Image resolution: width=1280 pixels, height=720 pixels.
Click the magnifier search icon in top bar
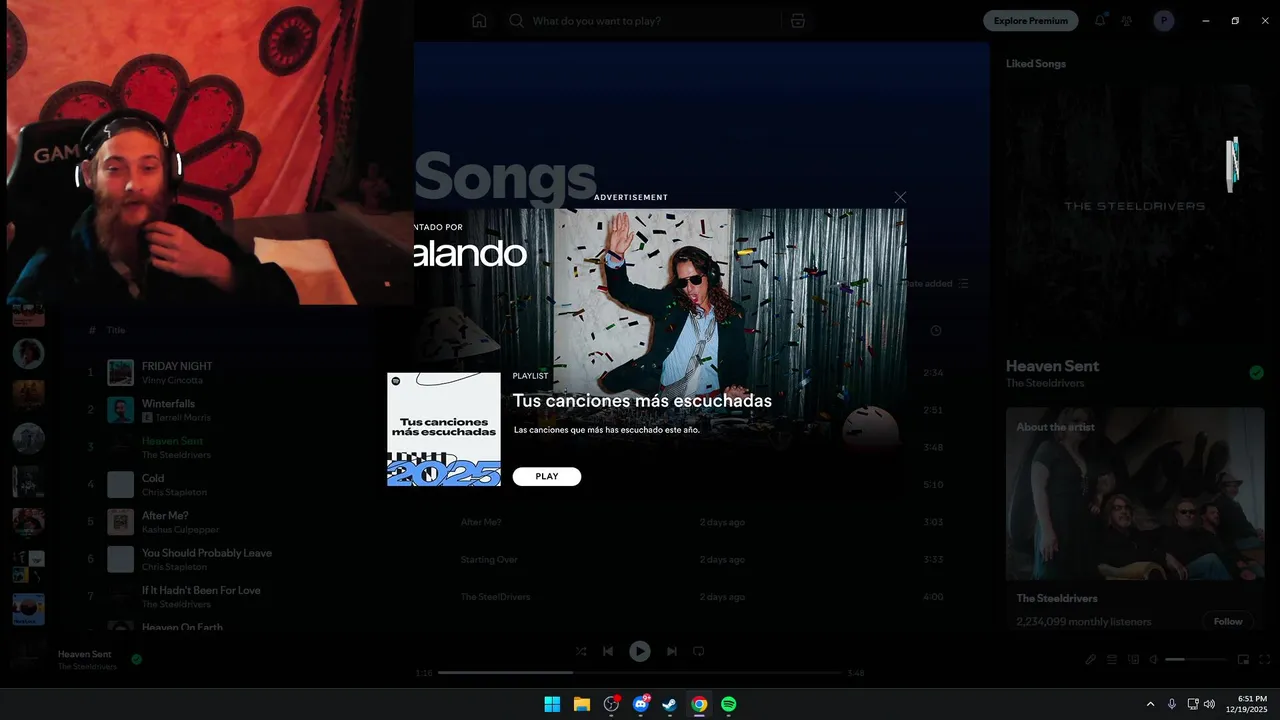click(516, 20)
